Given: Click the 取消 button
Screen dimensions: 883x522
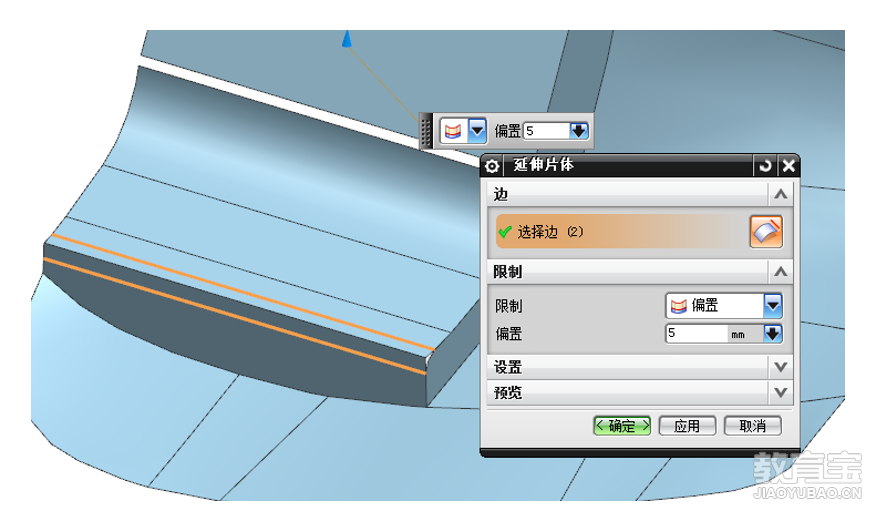Looking at the screenshot, I should pos(752,426).
